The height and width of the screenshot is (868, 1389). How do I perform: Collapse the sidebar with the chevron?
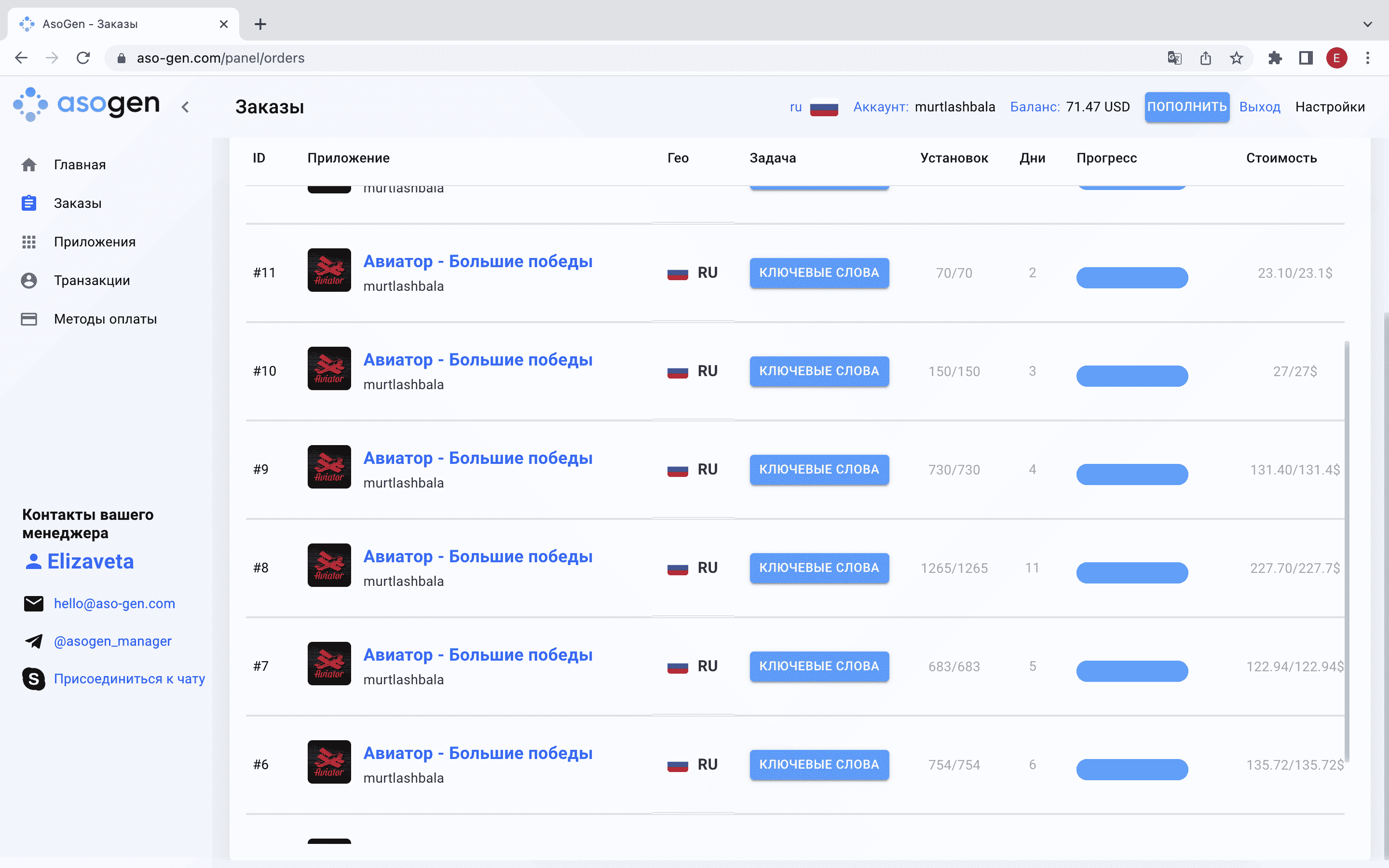point(185,107)
